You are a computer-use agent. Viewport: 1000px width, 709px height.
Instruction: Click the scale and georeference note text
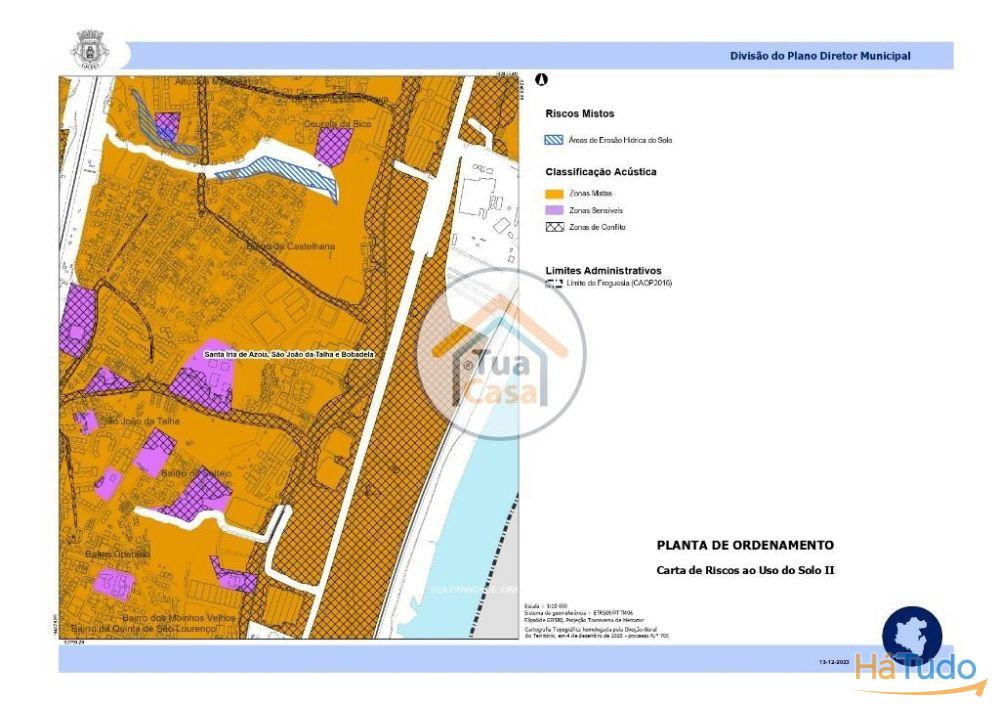pyautogui.click(x=596, y=621)
